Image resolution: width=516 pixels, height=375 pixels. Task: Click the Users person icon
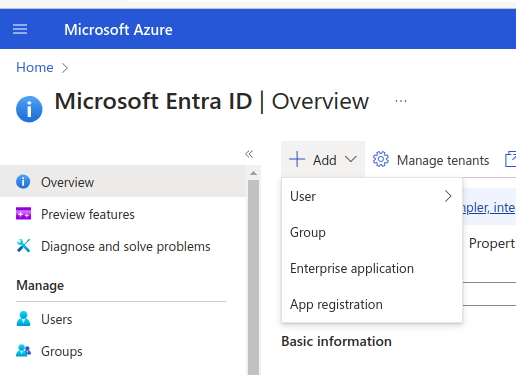[x=23, y=319]
